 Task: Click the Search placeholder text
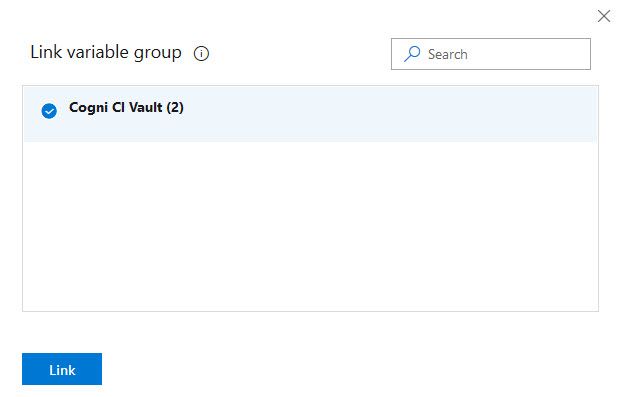point(447,54)
